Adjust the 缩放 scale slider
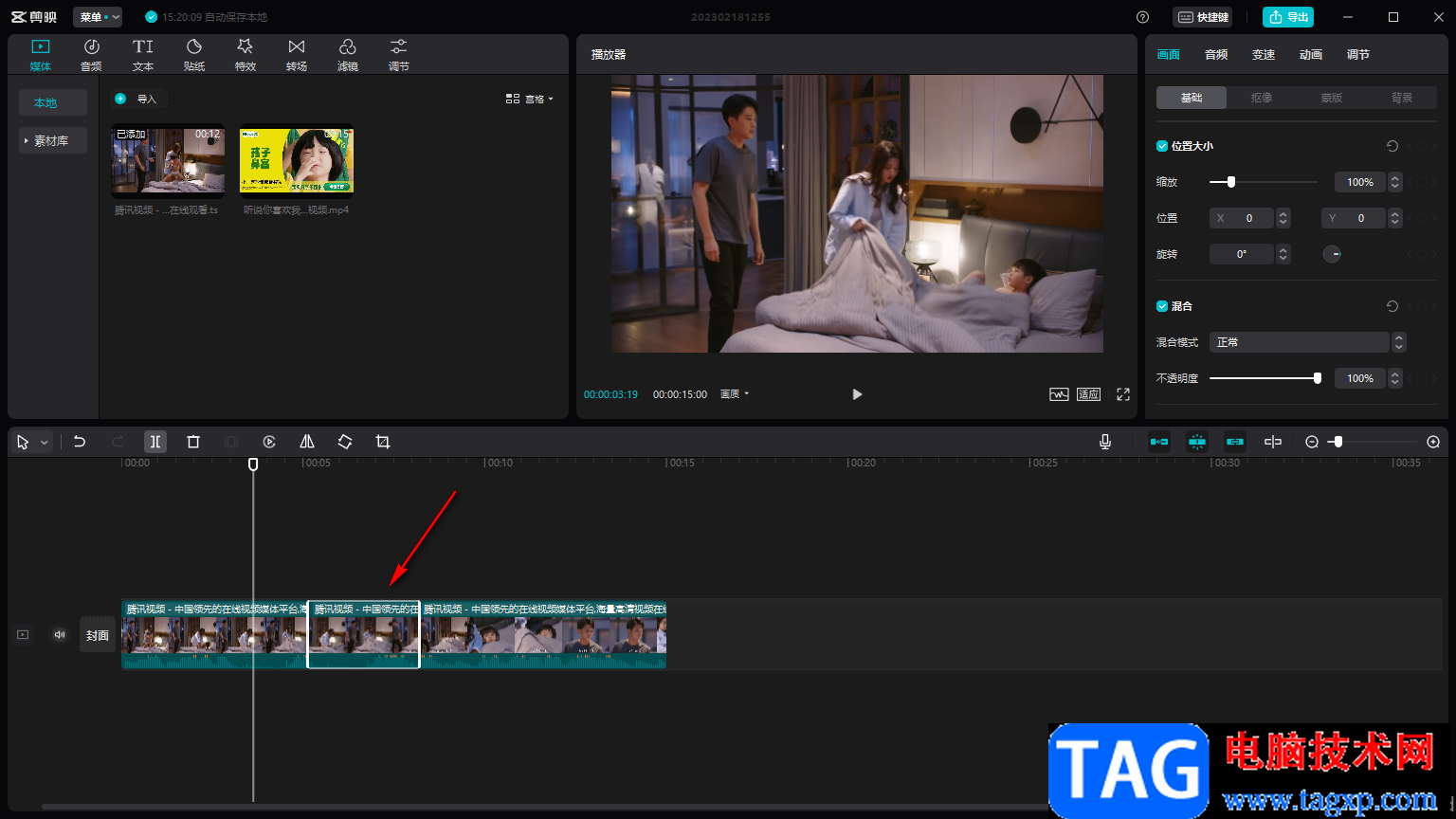 click(1264, 182)
